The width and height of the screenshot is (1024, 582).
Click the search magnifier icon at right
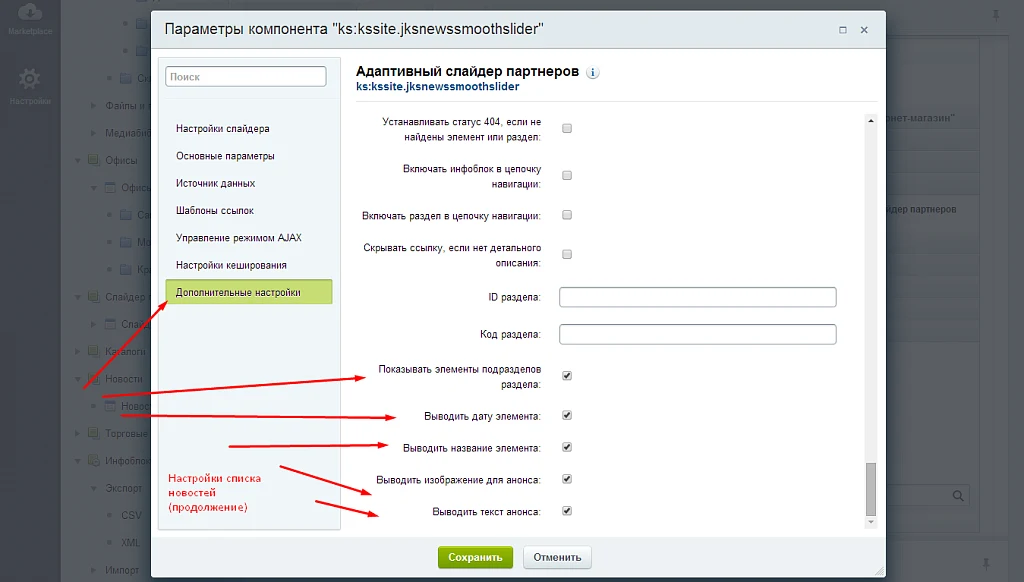[958, 496]
